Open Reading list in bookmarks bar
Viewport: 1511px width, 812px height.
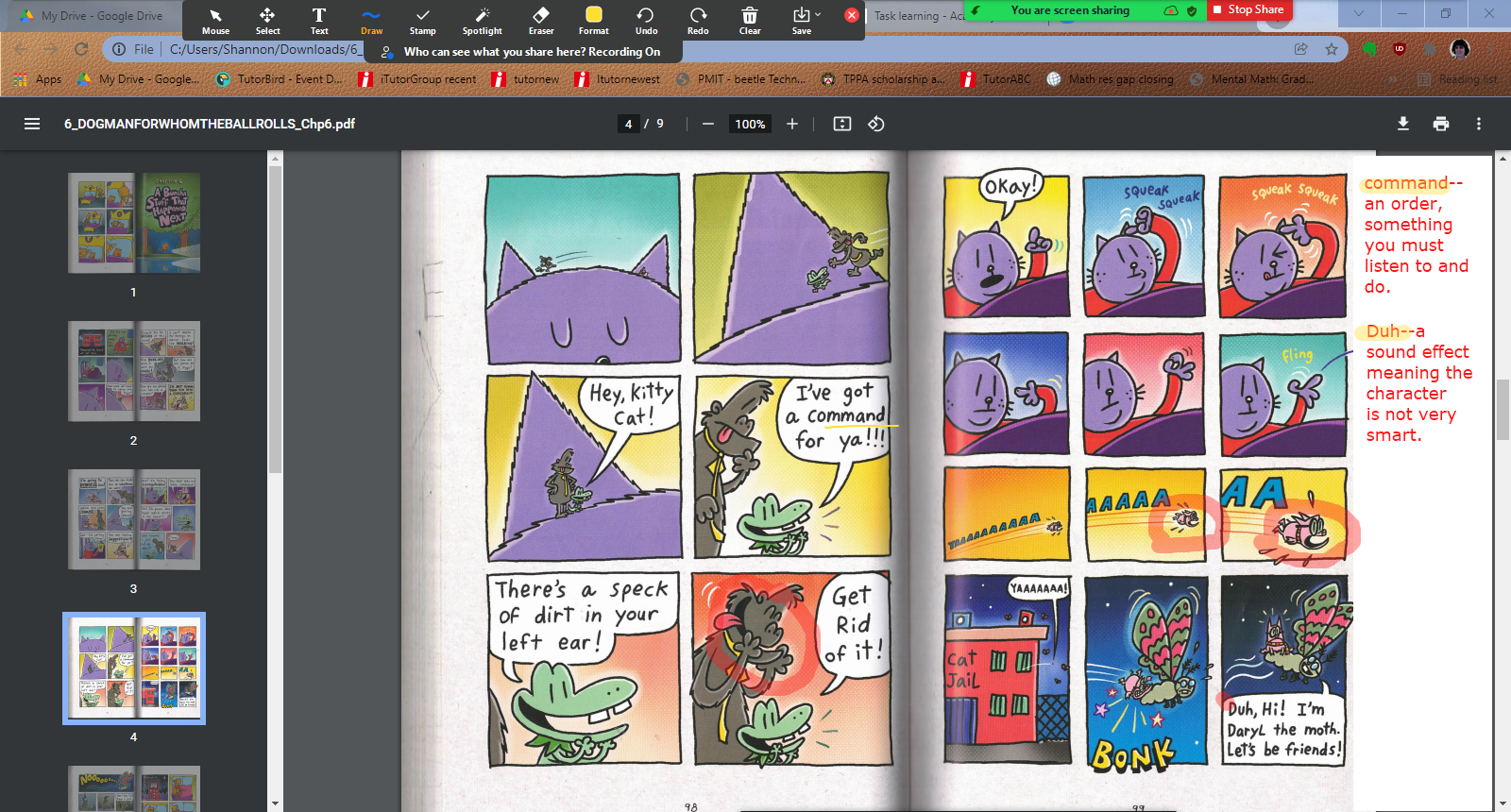coord(1459,79)
